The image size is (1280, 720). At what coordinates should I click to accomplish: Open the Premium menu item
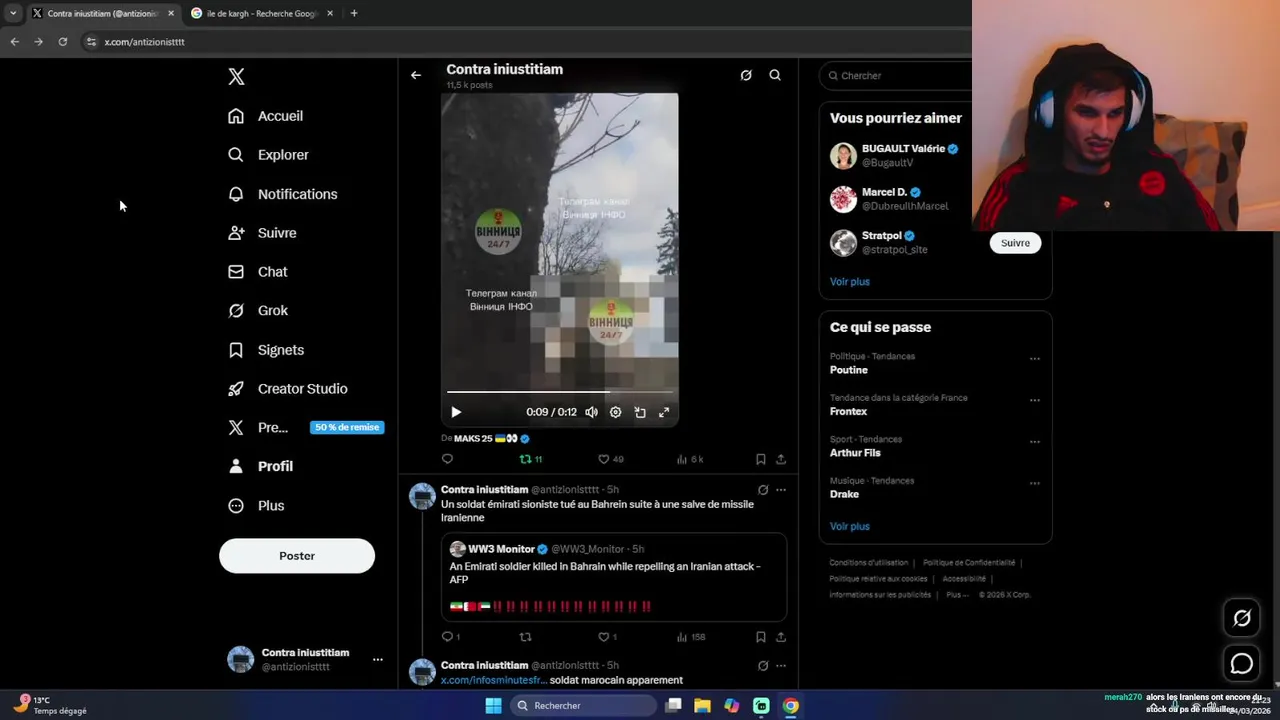(x=305, y=427)
